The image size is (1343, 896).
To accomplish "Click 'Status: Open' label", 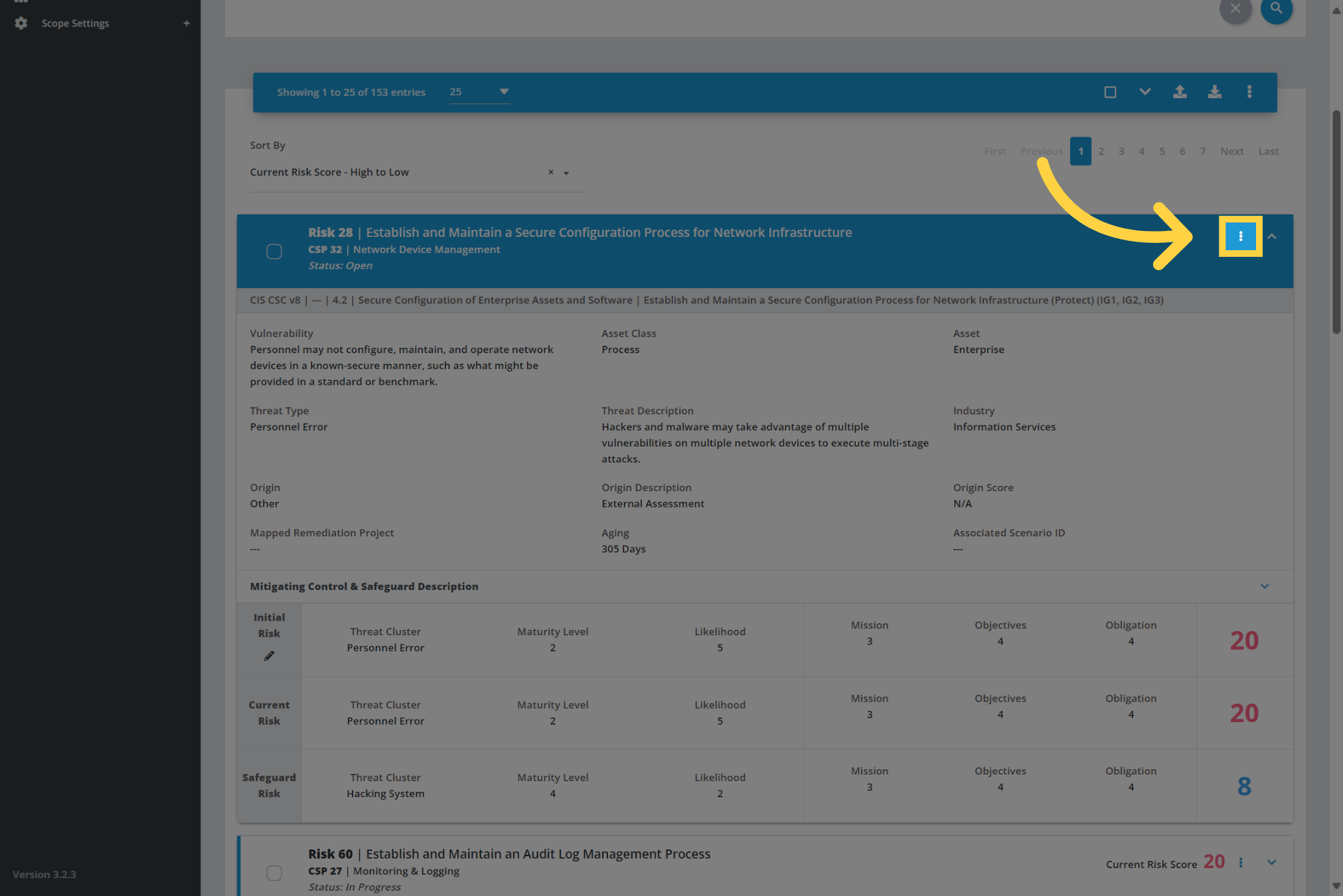I will pos(341,265).
